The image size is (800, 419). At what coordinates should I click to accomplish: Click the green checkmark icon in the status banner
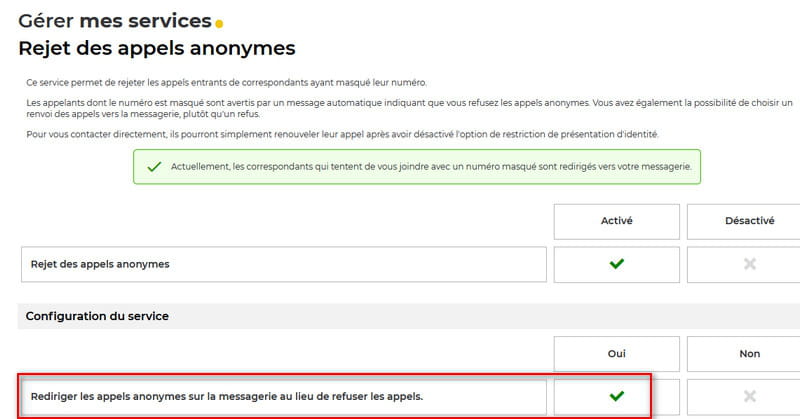point(154,167)
